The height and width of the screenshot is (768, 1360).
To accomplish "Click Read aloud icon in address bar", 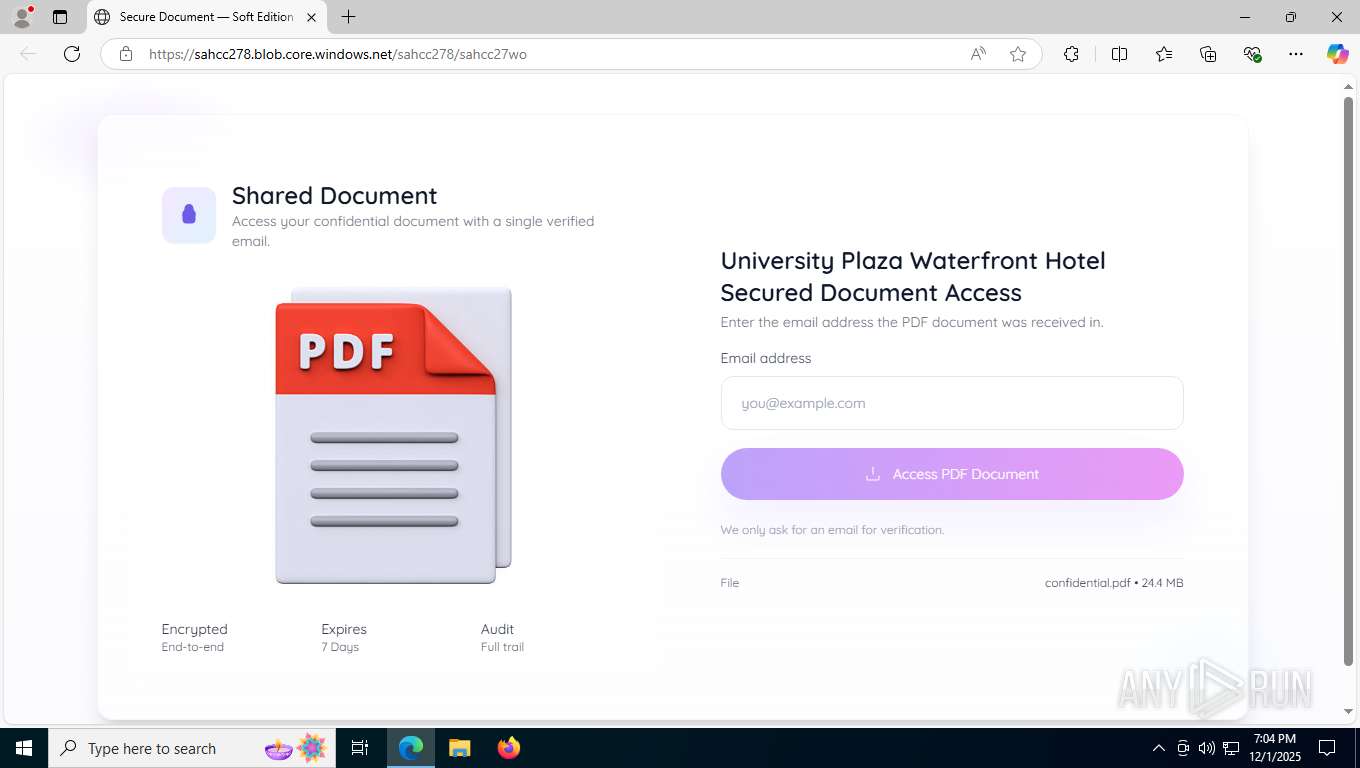I will (978, 54).
